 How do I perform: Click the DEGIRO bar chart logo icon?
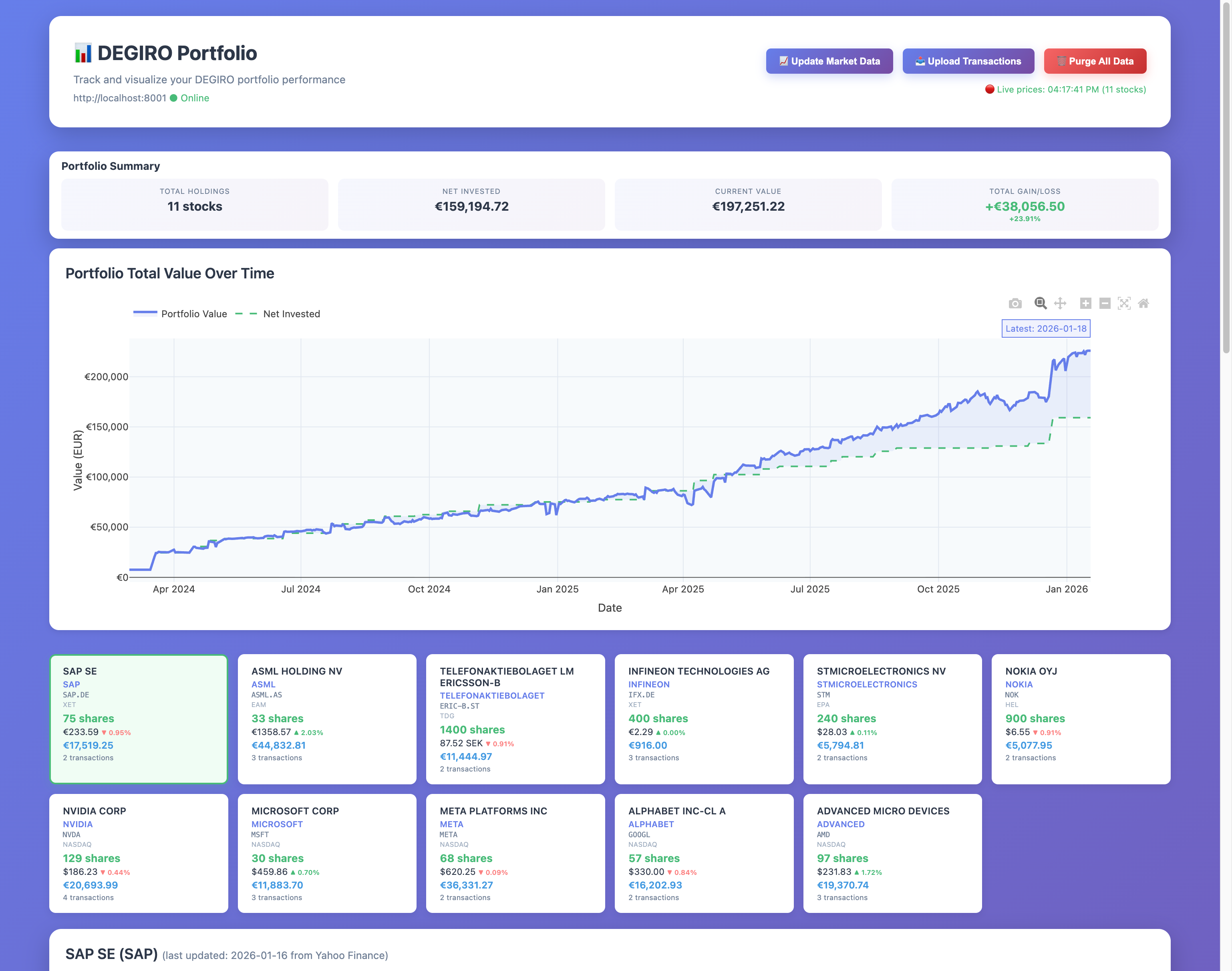pos(83,53)
